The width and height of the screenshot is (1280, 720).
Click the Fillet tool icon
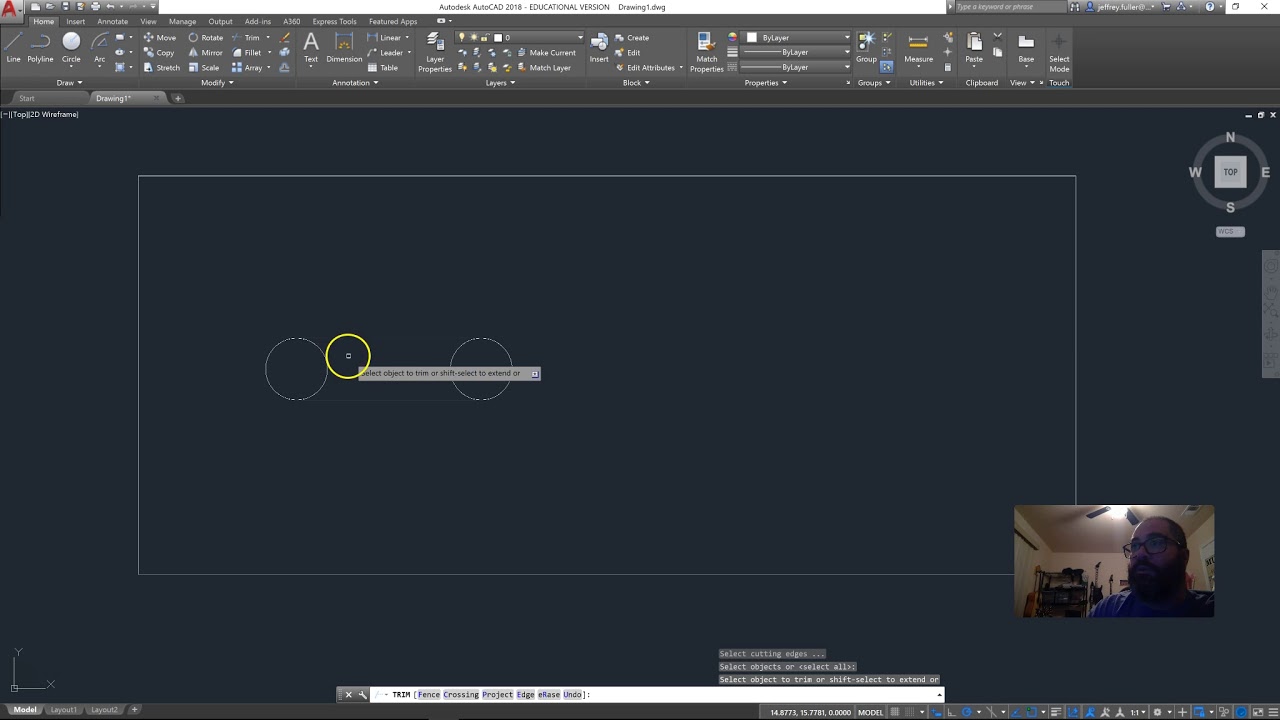coord(237,53)
